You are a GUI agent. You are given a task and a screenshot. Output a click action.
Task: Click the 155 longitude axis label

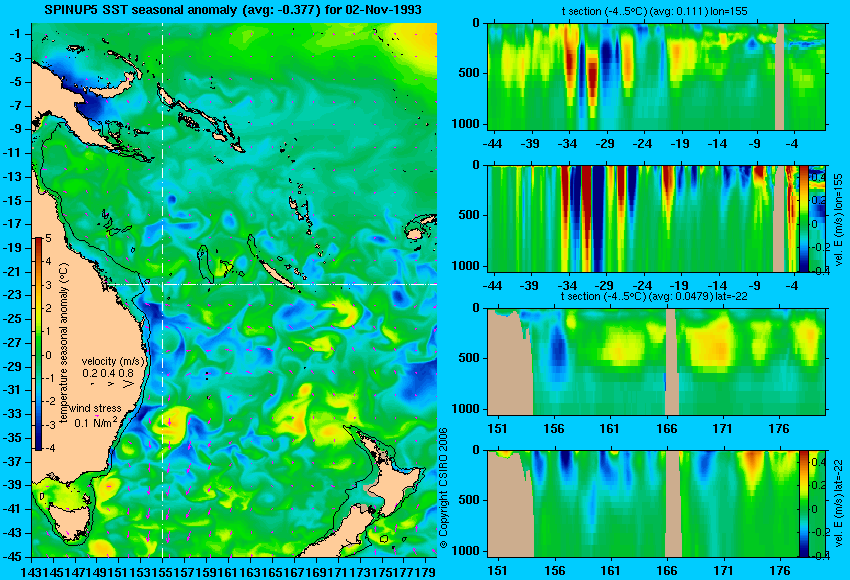[163, 572]
